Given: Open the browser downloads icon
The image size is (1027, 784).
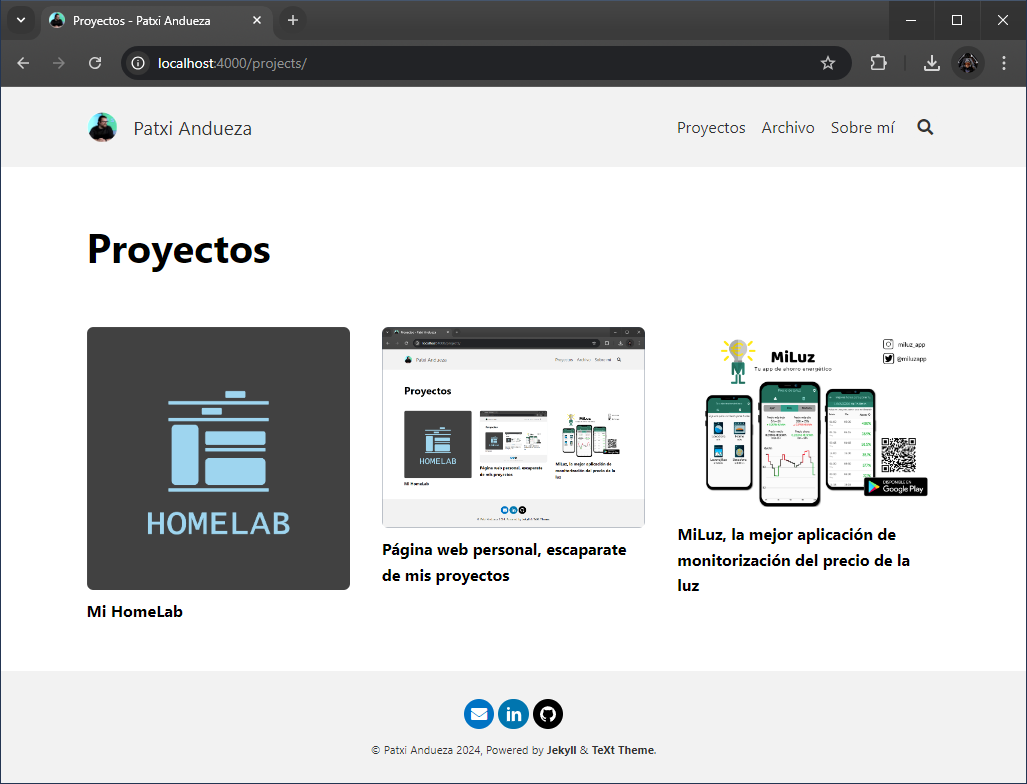Looking at the screenshot, I should (x=931, y=63).
